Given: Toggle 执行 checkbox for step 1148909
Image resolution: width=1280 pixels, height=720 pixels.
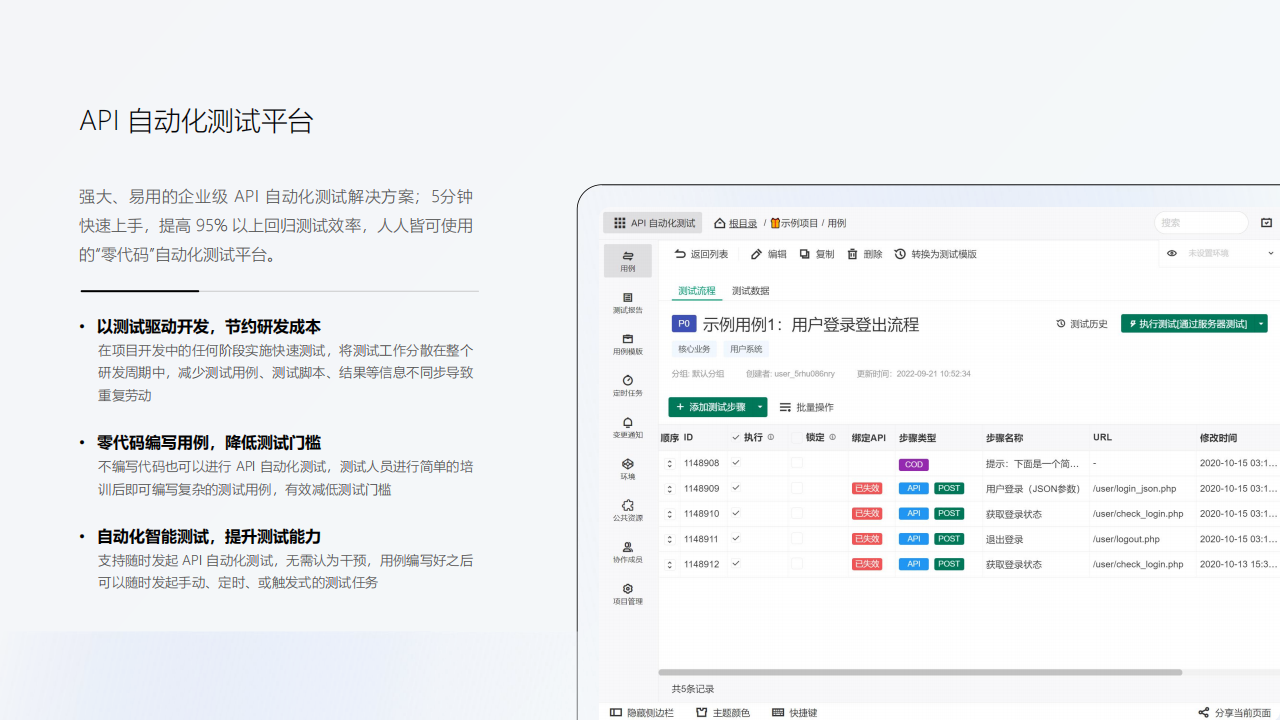Looking at the screenshot, I should coord(736,488).
